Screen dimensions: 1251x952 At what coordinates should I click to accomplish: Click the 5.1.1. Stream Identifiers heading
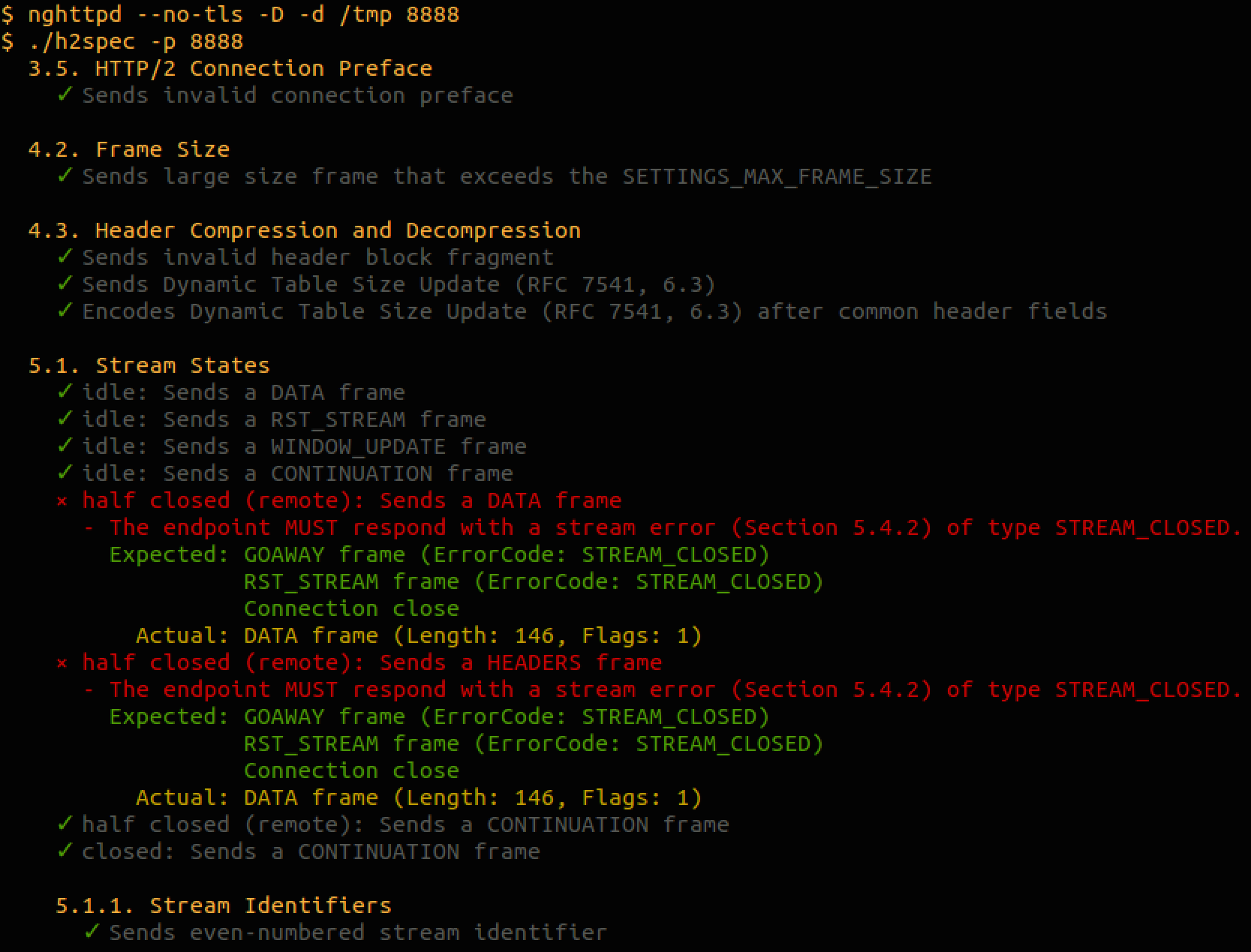coord(224,905)
